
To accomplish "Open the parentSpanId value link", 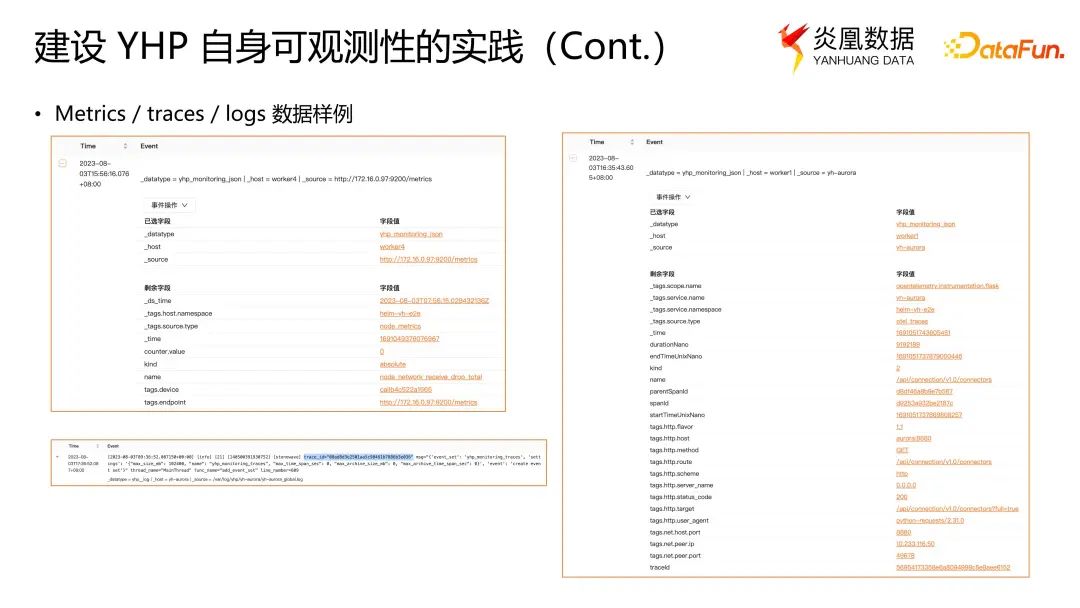I will click(x=924, y=392).
